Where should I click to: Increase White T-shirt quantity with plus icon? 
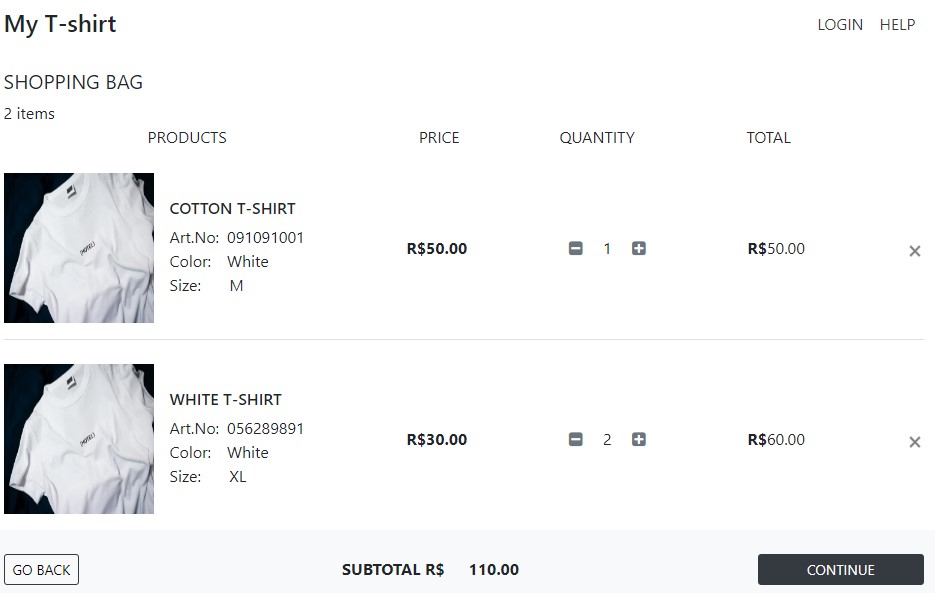tap(639, 440)
